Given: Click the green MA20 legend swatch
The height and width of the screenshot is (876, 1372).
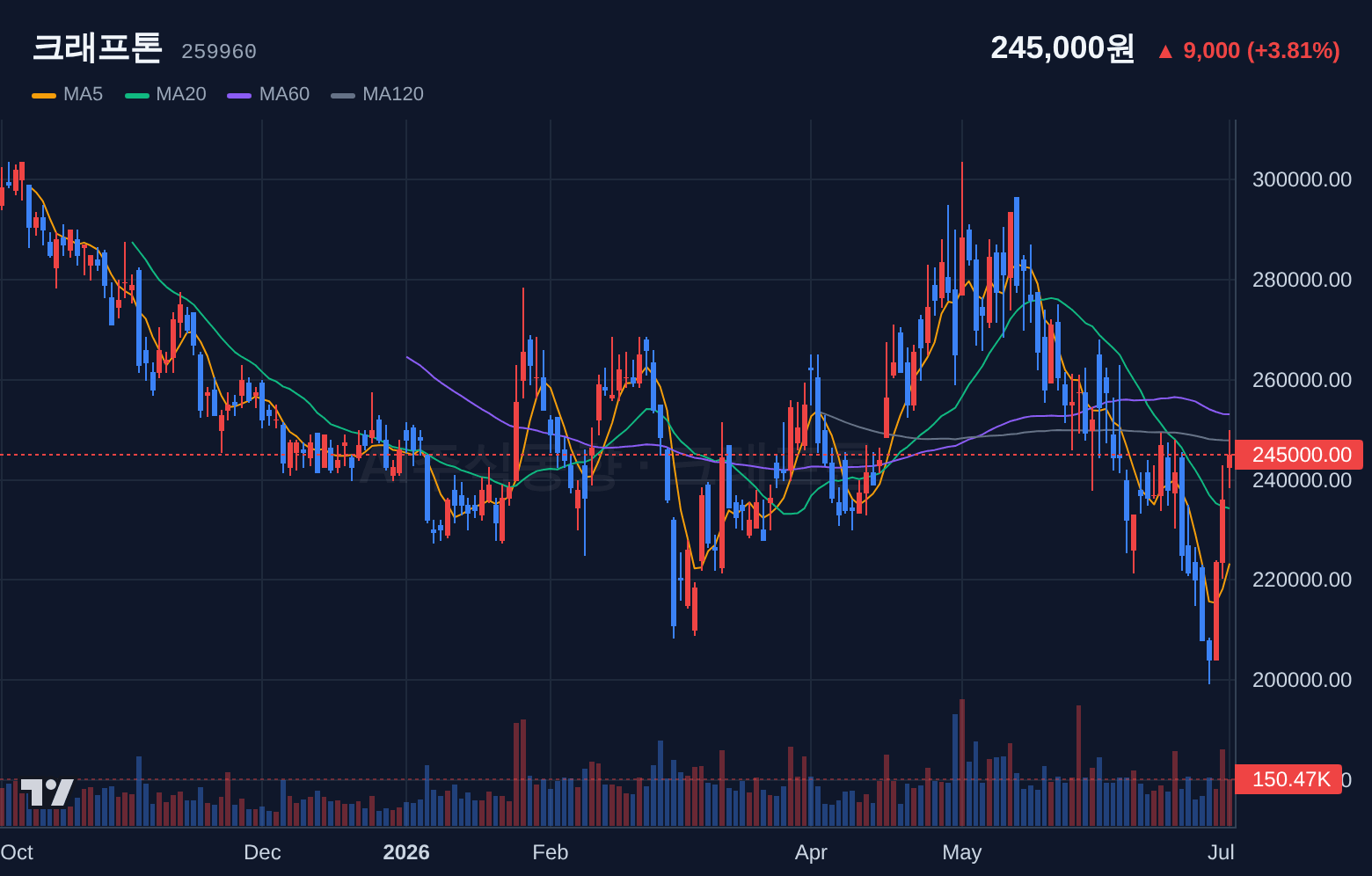Looking at the screenshot, I should [x=137, y=95].
